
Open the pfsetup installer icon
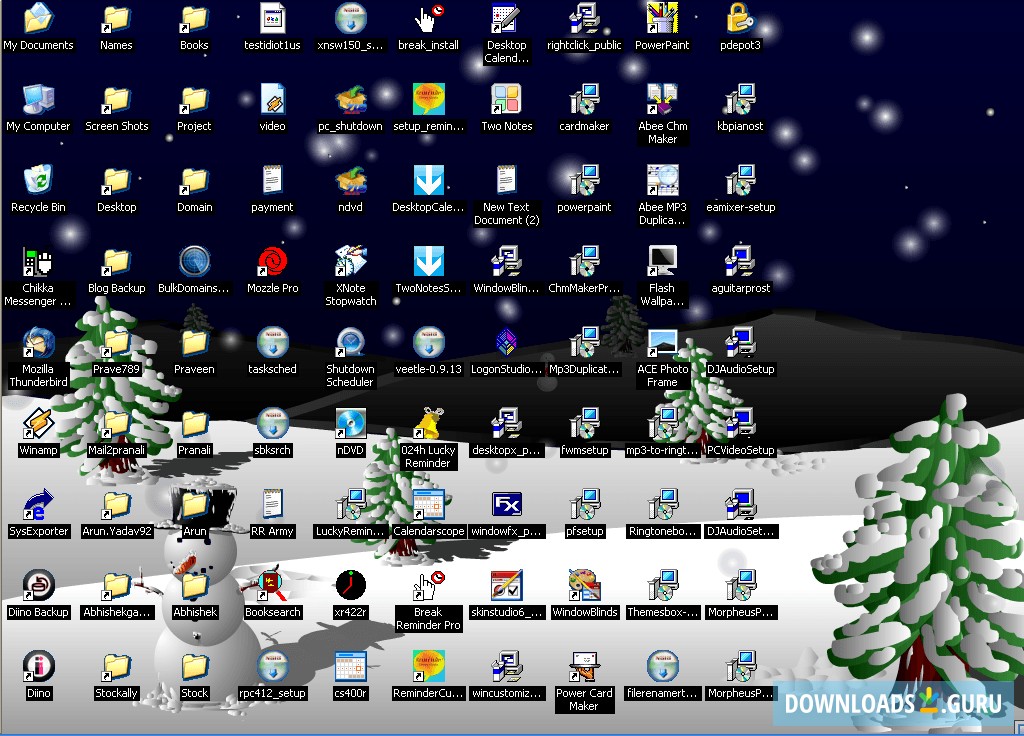[584, 504]
